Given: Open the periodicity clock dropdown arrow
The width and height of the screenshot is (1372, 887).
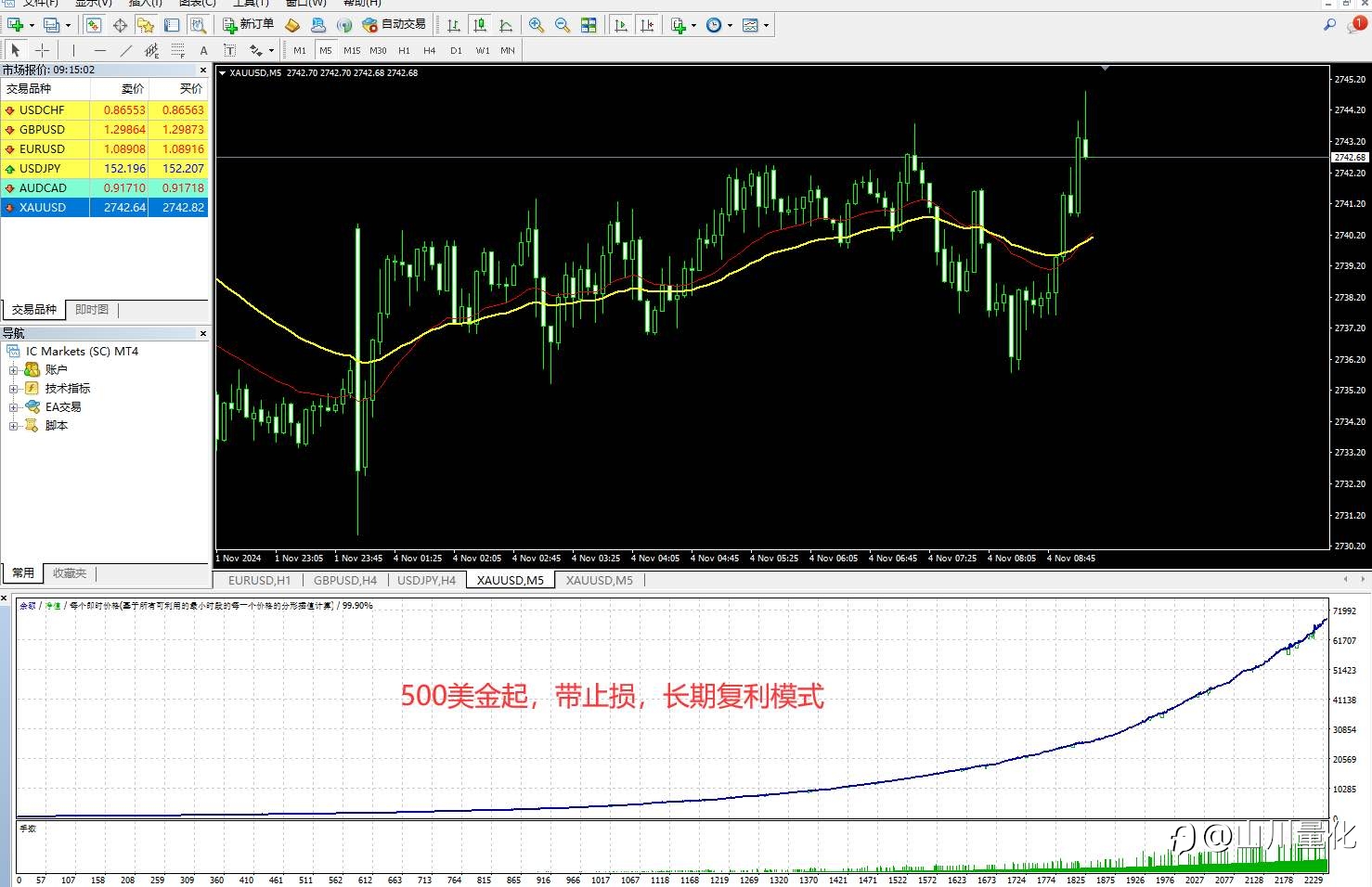Looking at the screenshot, I should (731, 25).
